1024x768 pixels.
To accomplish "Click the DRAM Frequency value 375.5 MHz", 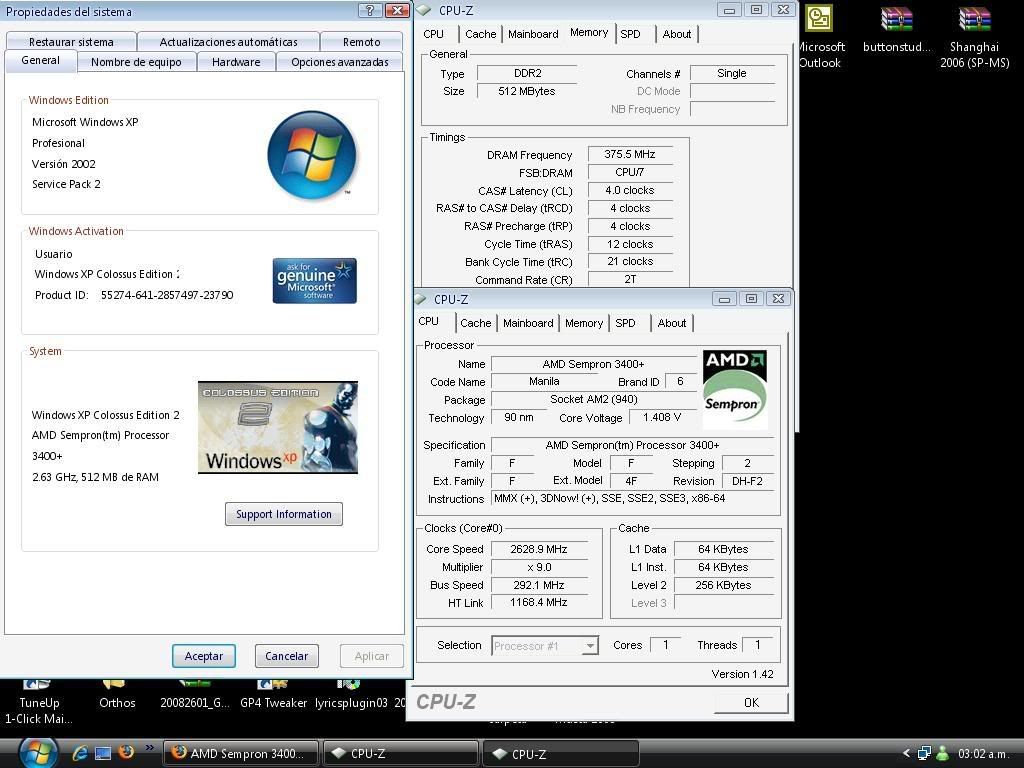I will click(630, 154).
